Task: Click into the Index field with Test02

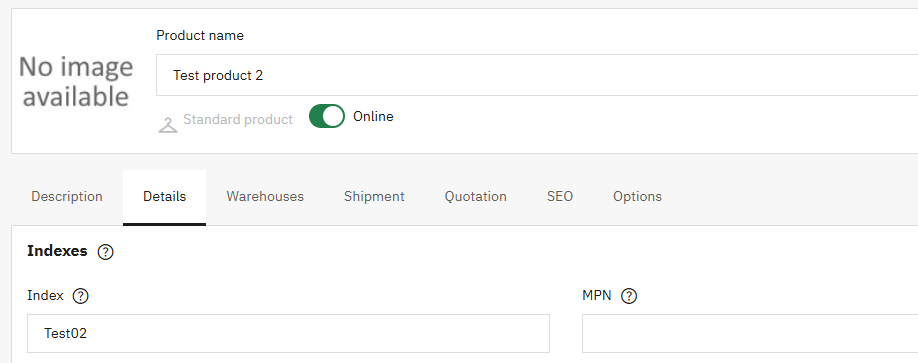Action: coord(288,334)
